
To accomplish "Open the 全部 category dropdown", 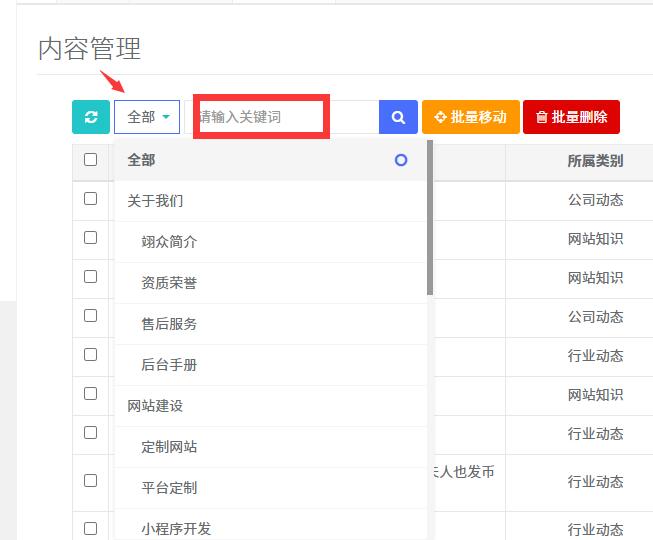I will (x=147, y=117).
